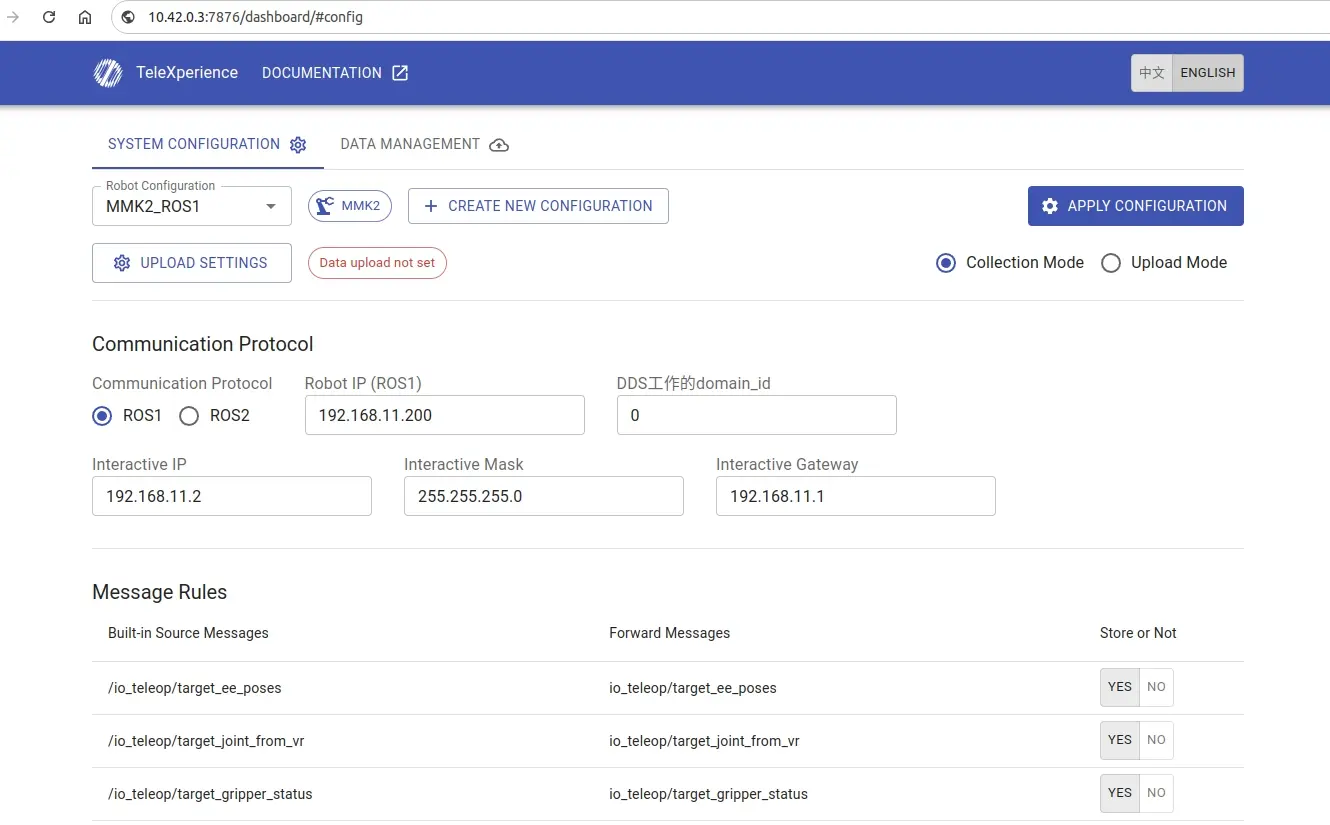Viewport: 1330px width, 825px height.
Task: Click source message /io_teleop/target_ee_poses
Action: [x=195, y=688]
